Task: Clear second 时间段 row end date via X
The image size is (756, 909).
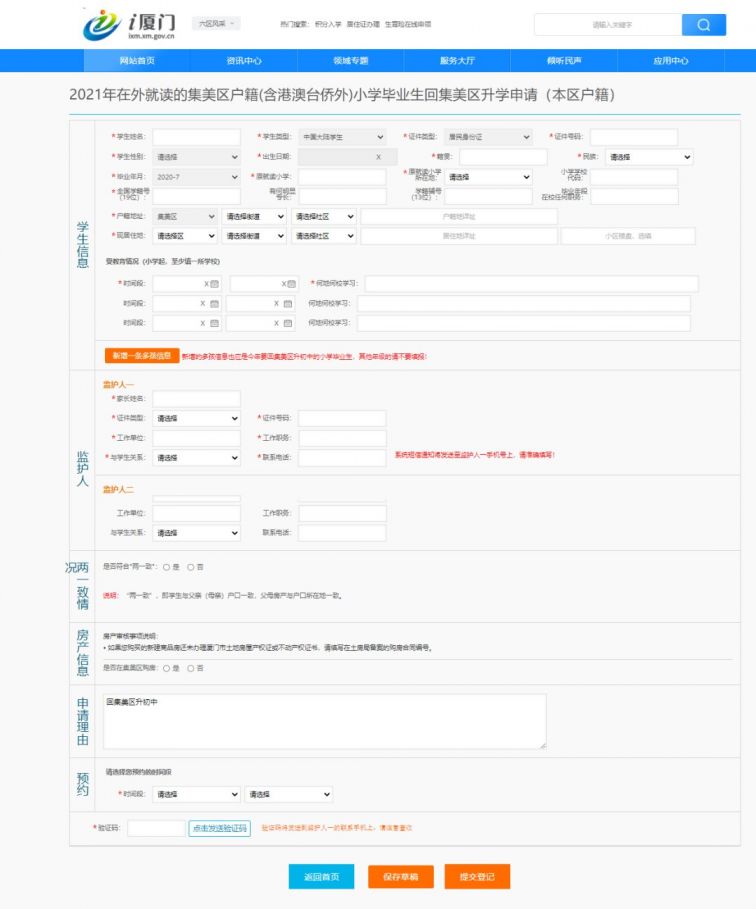Action: pos(277,304)
